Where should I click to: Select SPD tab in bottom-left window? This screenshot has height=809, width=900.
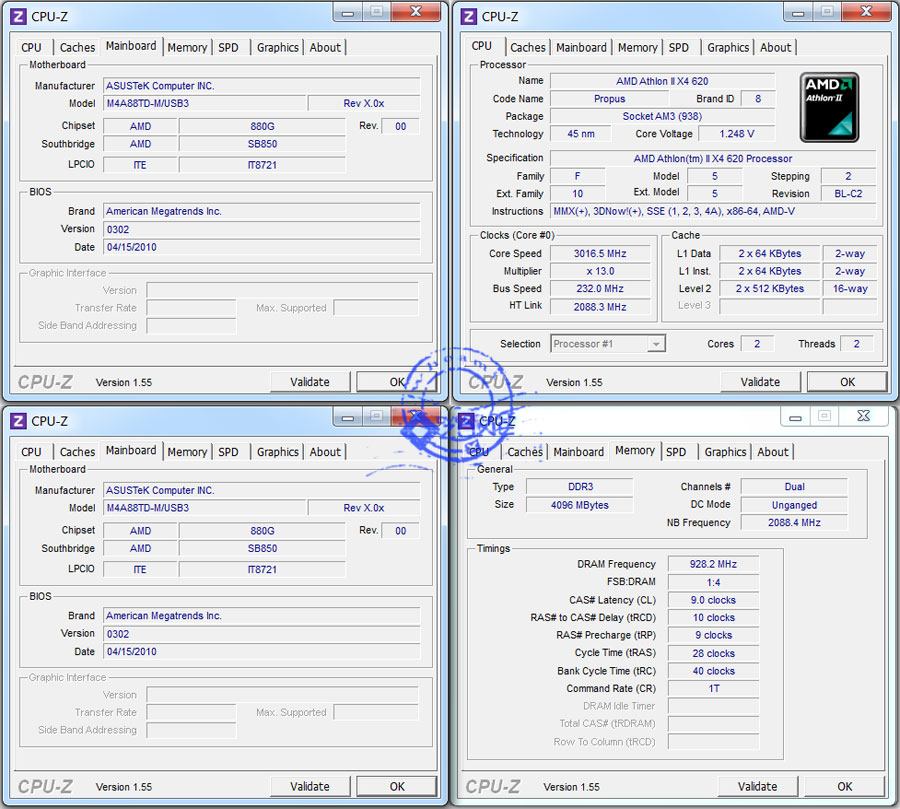coord(228,452)
